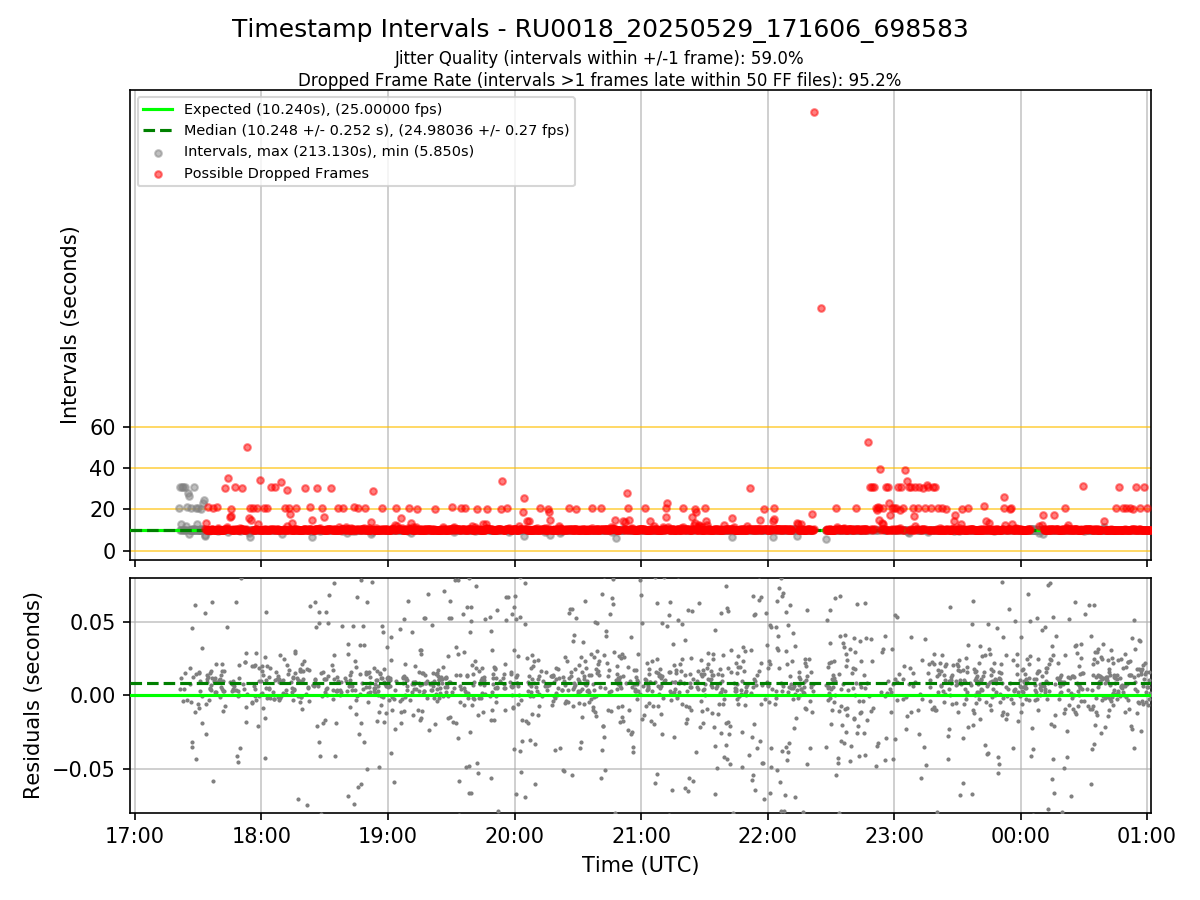The image size is (1200, 900).
Task: Select the x-axis tick label '20:00'
Action: (x=514, y=834)
